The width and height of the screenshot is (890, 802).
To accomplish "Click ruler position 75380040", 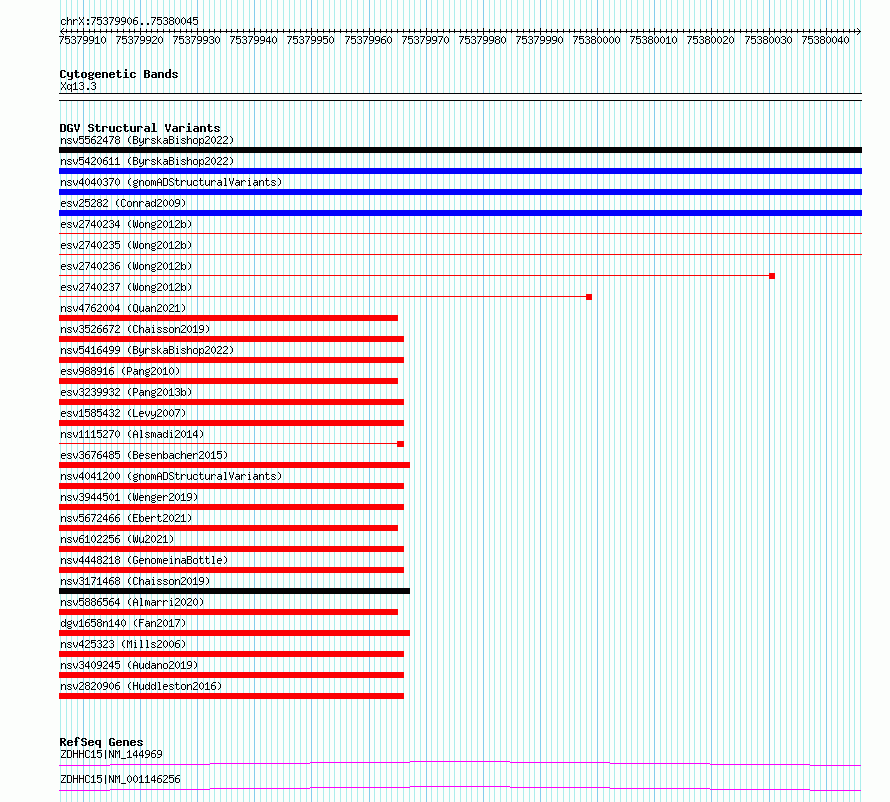I will (825, 40).
